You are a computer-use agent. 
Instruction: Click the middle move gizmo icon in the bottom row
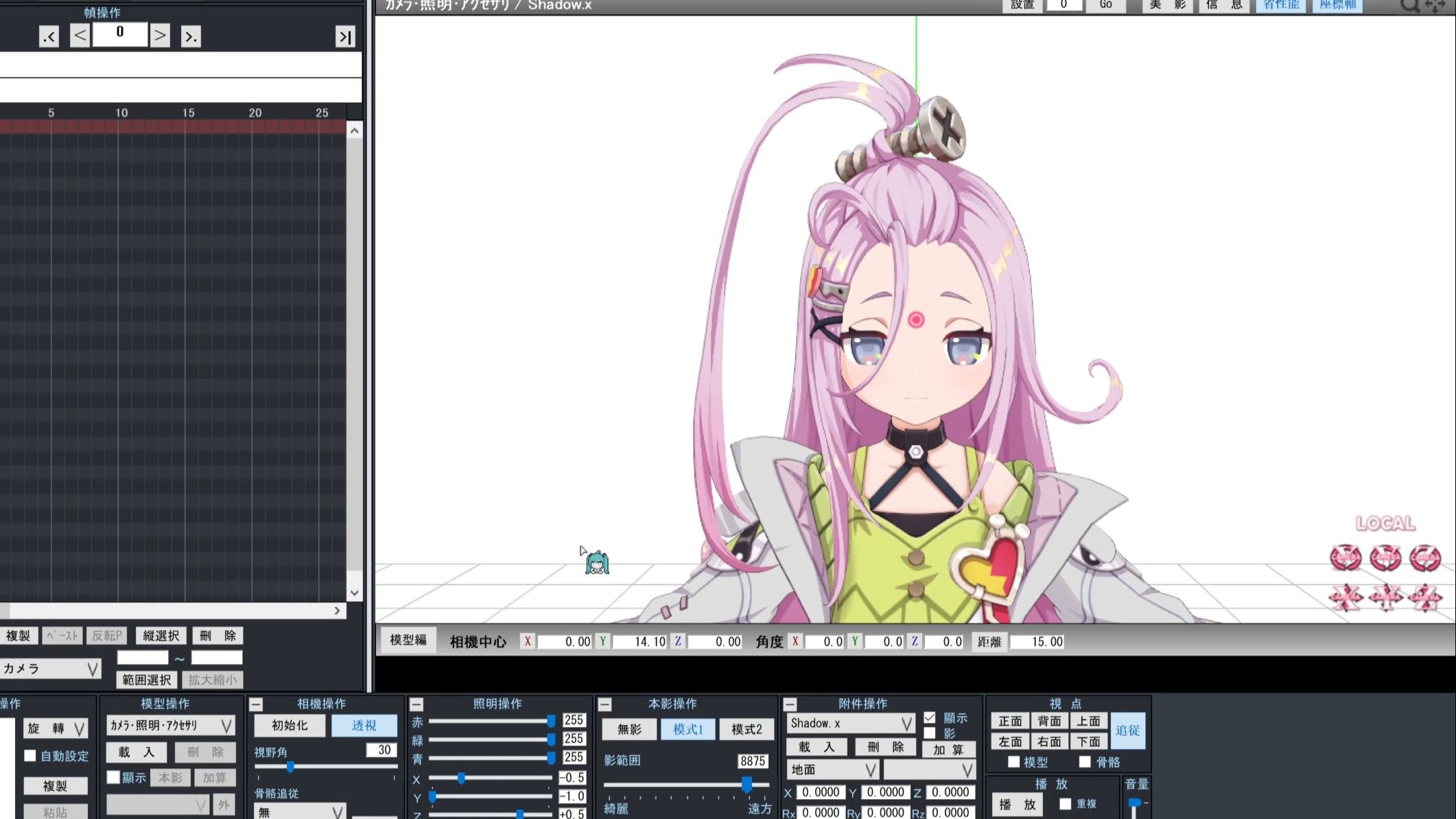point(1385,597)
